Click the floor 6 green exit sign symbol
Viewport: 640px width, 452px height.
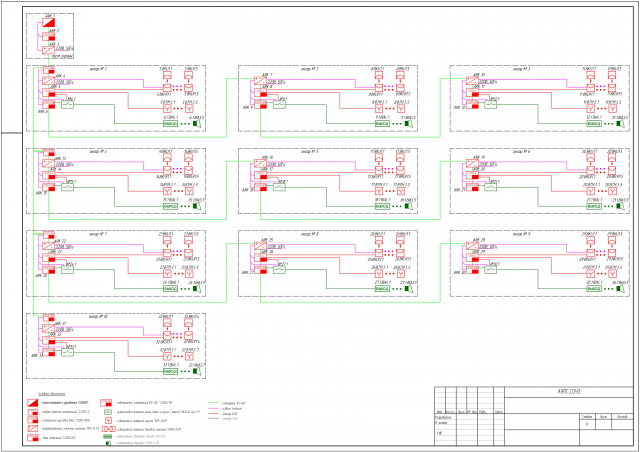593,206
